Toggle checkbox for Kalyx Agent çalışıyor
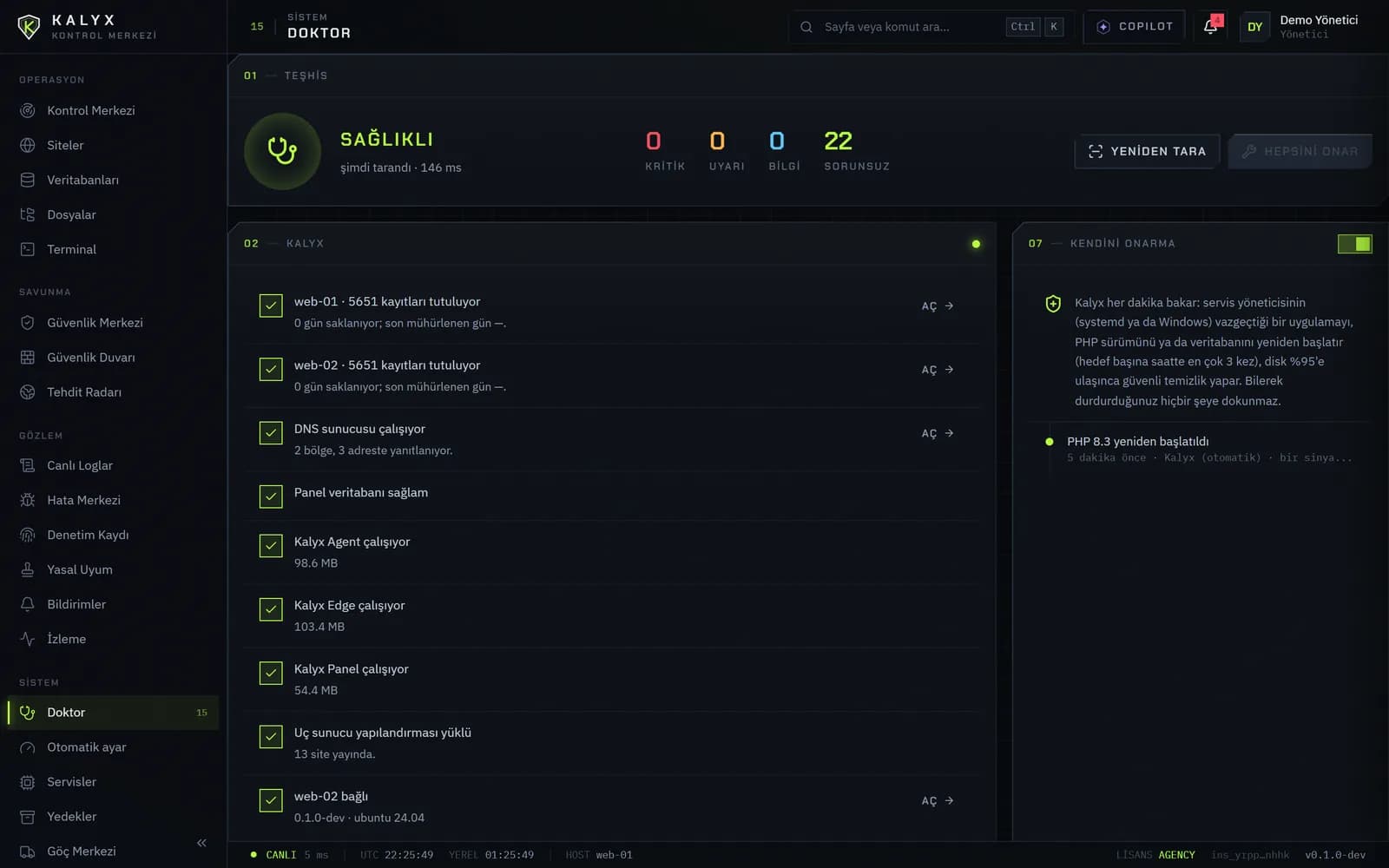The width and height of the screenshot is (1389, 868). click(271, 546)
